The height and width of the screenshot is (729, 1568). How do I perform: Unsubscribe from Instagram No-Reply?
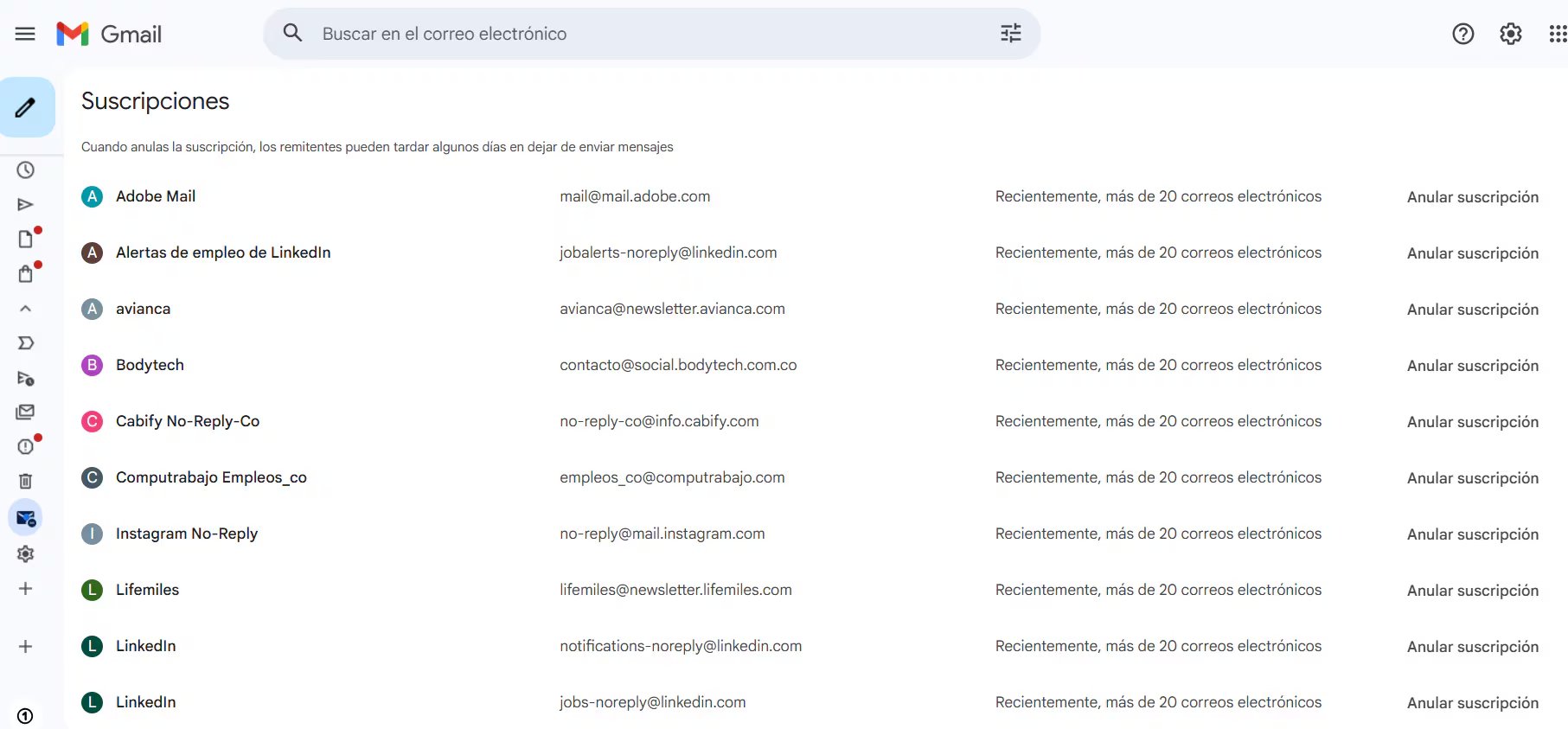1472,534
